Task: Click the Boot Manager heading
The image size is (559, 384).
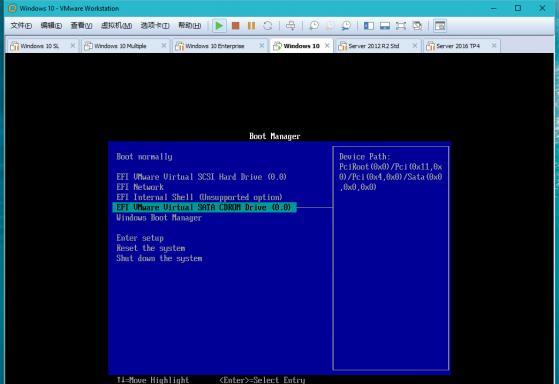Action: coord(275,136)
